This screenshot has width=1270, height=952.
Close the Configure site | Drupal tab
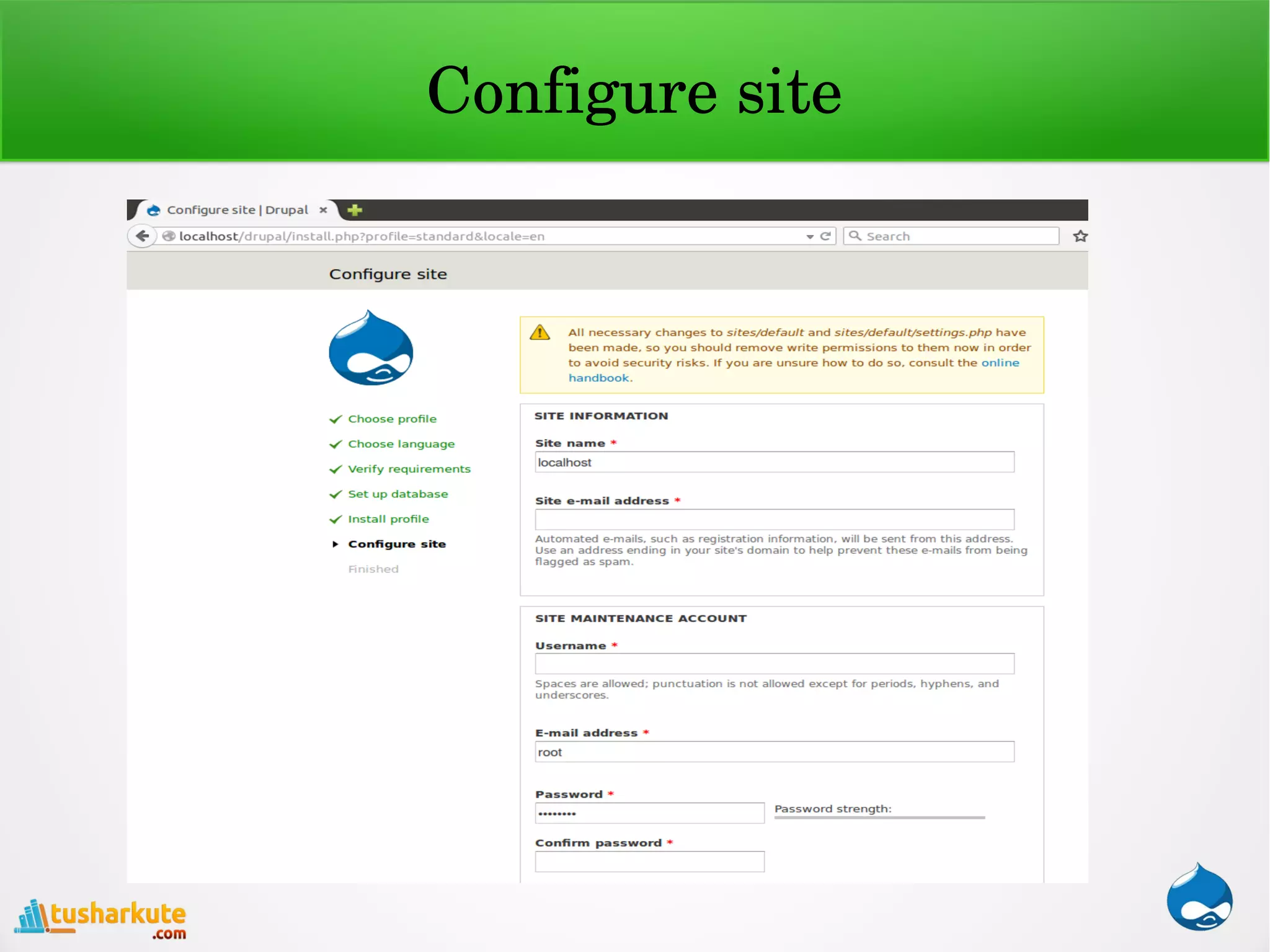[323, 210]
